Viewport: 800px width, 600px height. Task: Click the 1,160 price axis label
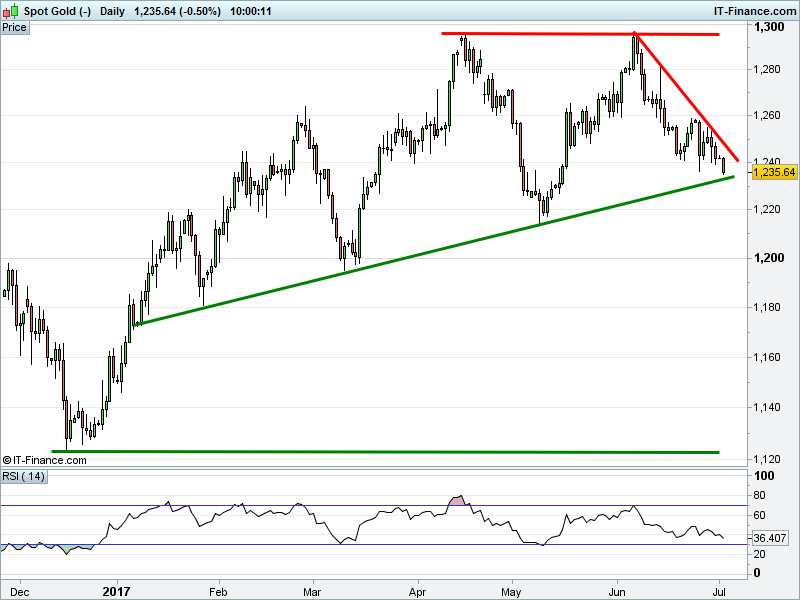coord(767,357)
